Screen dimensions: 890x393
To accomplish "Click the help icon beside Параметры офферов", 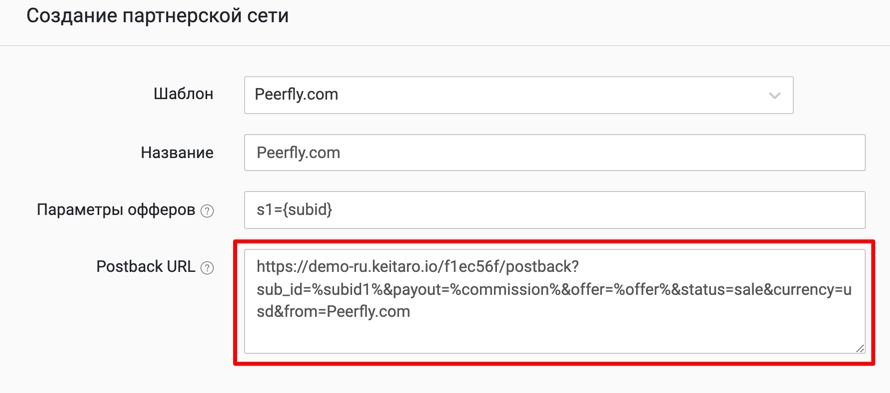I will pyautogui.click(x=208, y=211).
